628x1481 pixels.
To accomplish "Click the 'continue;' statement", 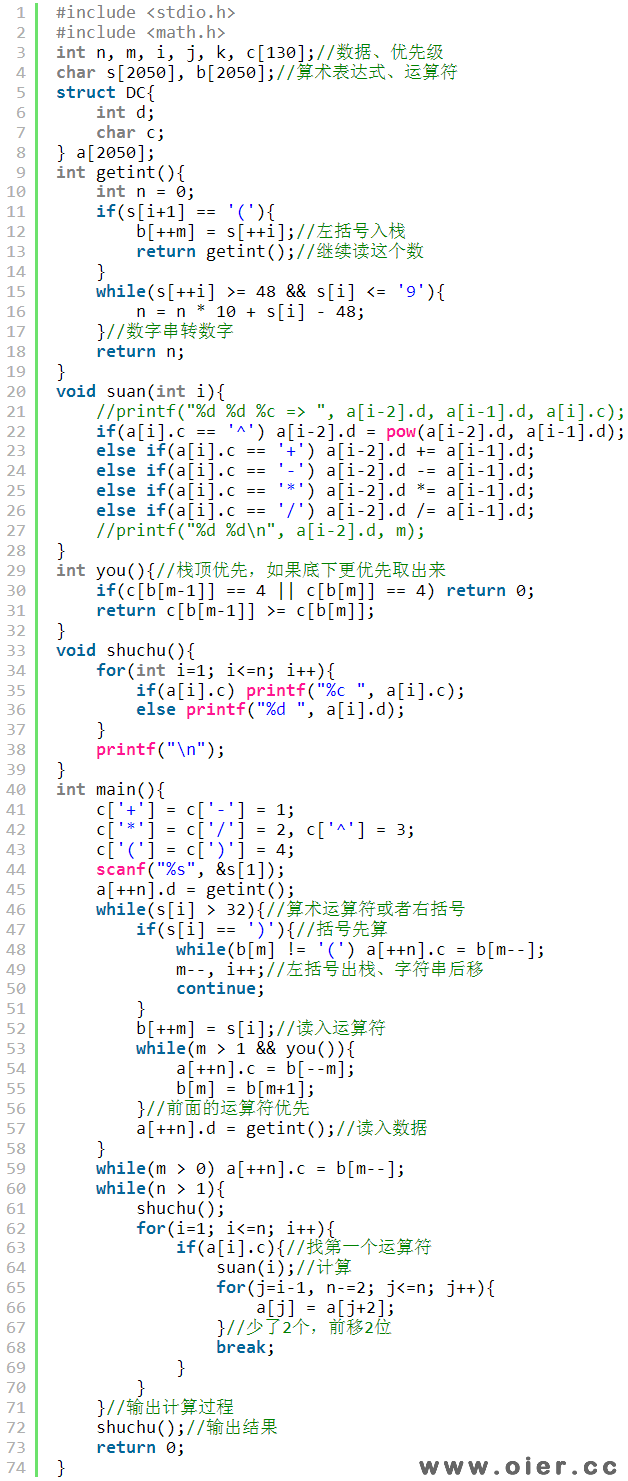I will tap(221, 989).
